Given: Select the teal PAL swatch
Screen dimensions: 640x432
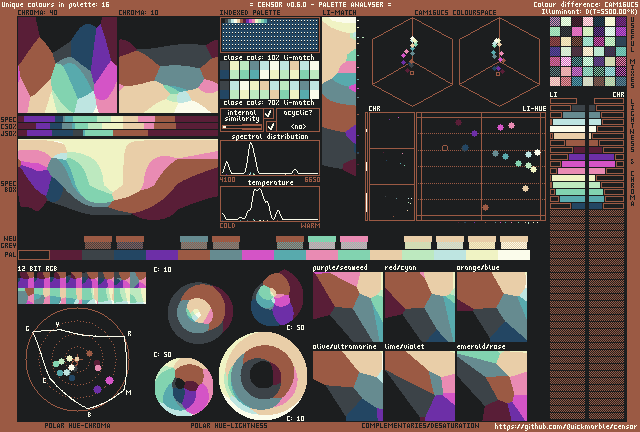Looking at the screenshot, I should pyautogui.click(x=290, y=255).
